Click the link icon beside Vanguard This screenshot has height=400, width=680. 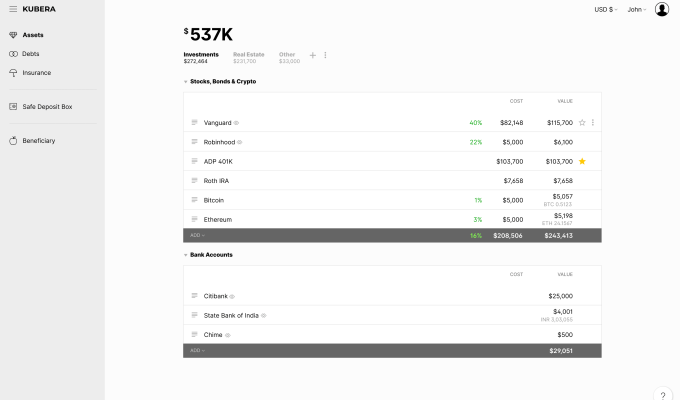(x=236, y=123)
